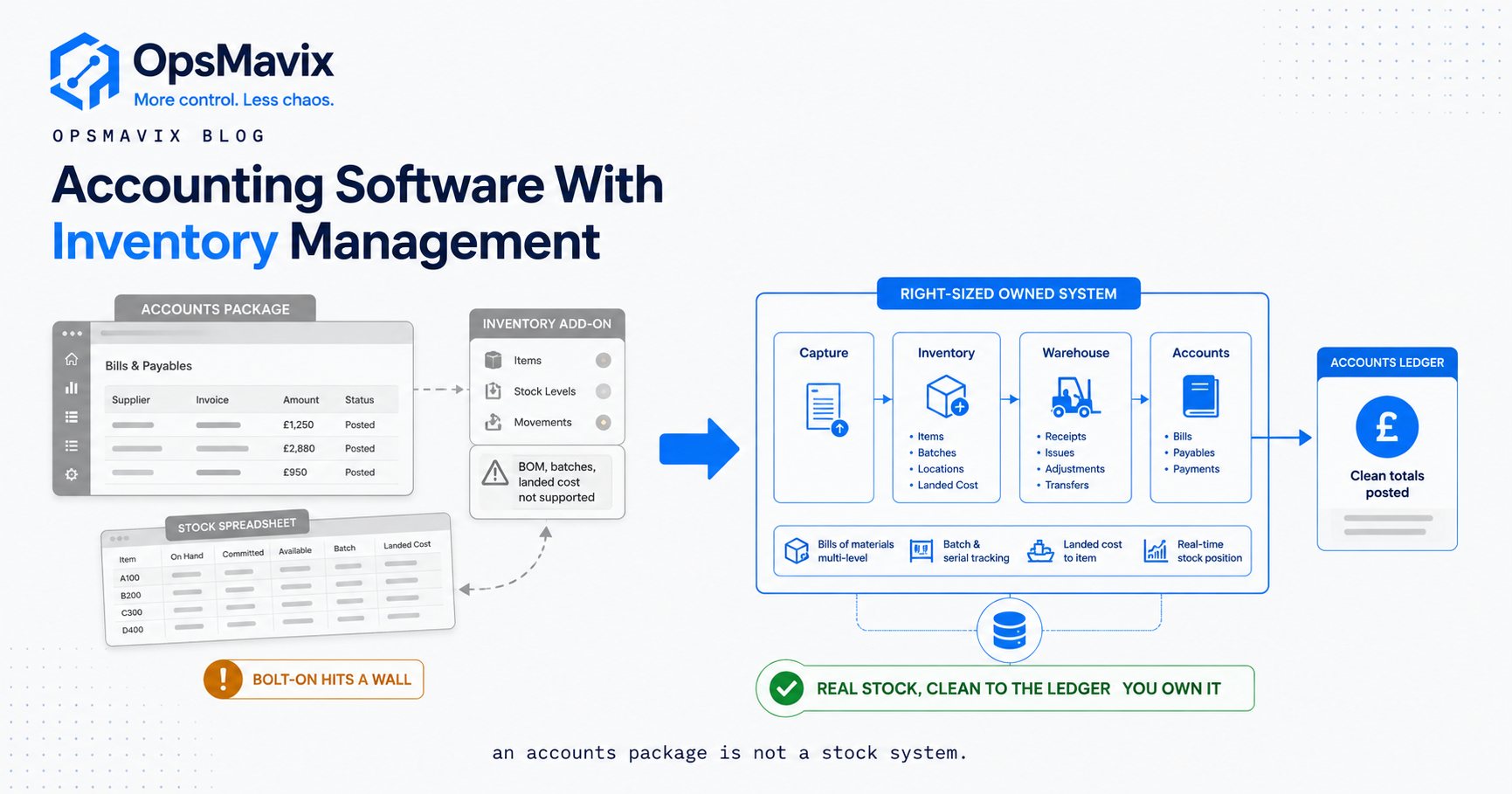Click the 'Receipts' bullet under Warehouse

(1066, 437)
